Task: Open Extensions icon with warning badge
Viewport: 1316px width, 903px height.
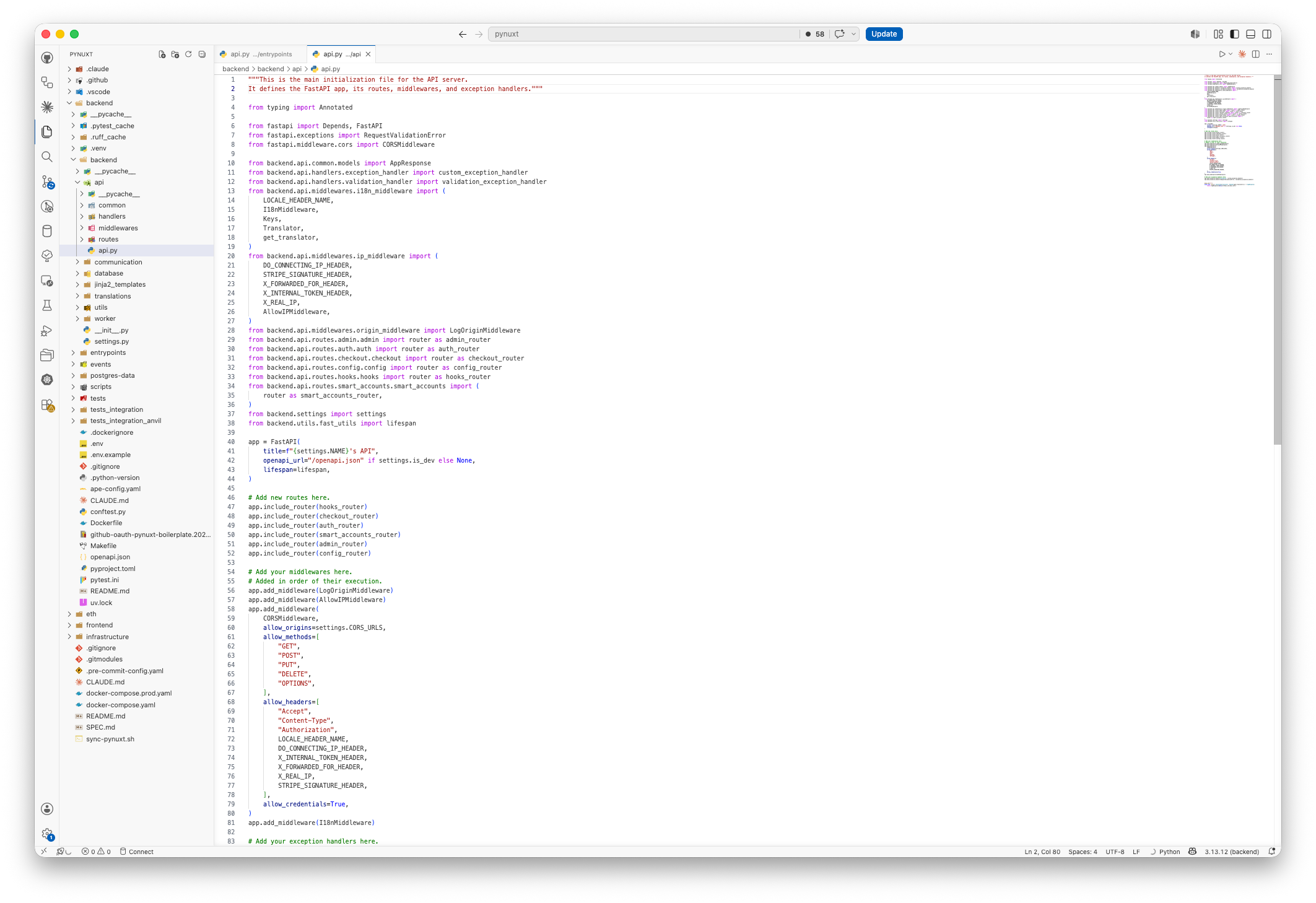Action: (47, 405)
